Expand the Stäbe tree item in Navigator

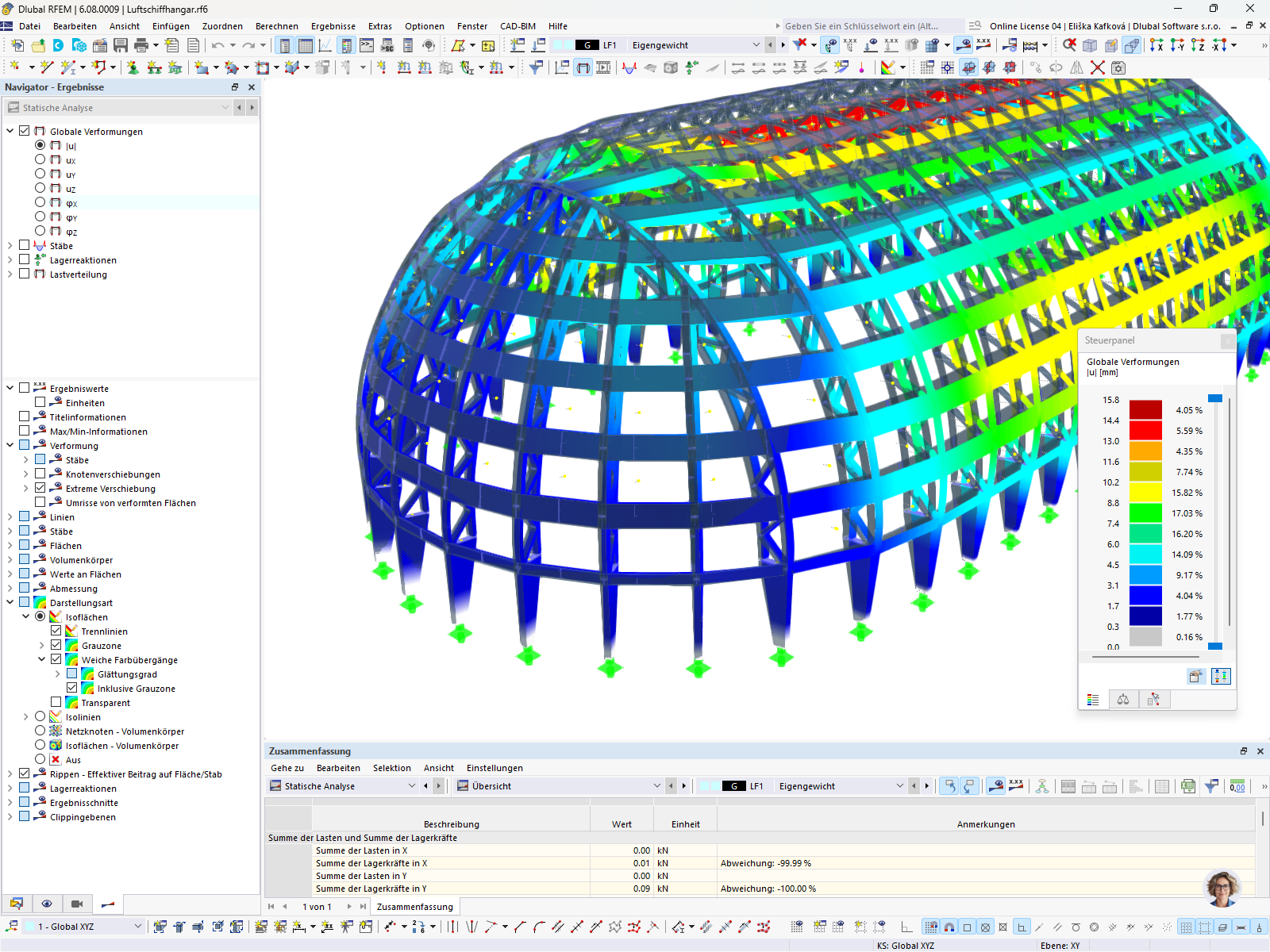click(9, 245)
